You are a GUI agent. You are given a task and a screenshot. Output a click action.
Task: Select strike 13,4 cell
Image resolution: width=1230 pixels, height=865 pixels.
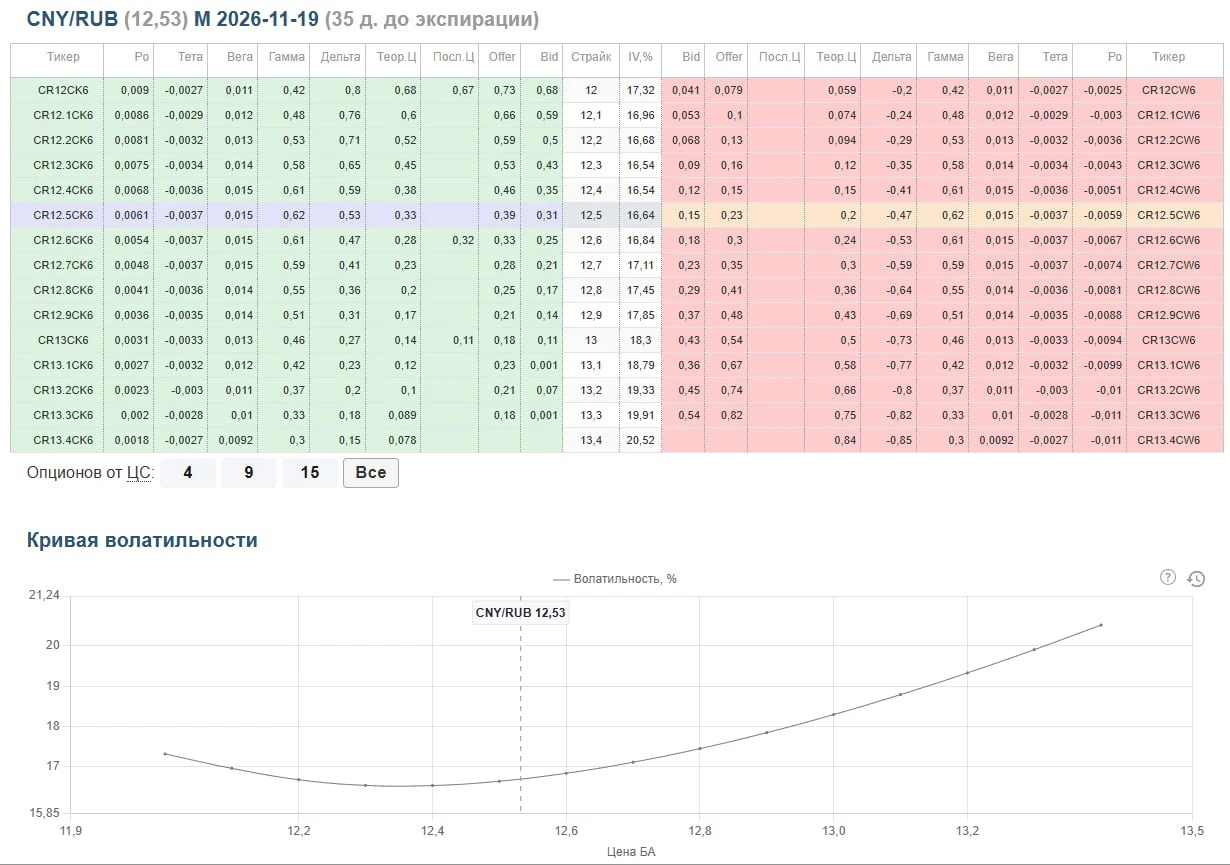coord(591,440)
